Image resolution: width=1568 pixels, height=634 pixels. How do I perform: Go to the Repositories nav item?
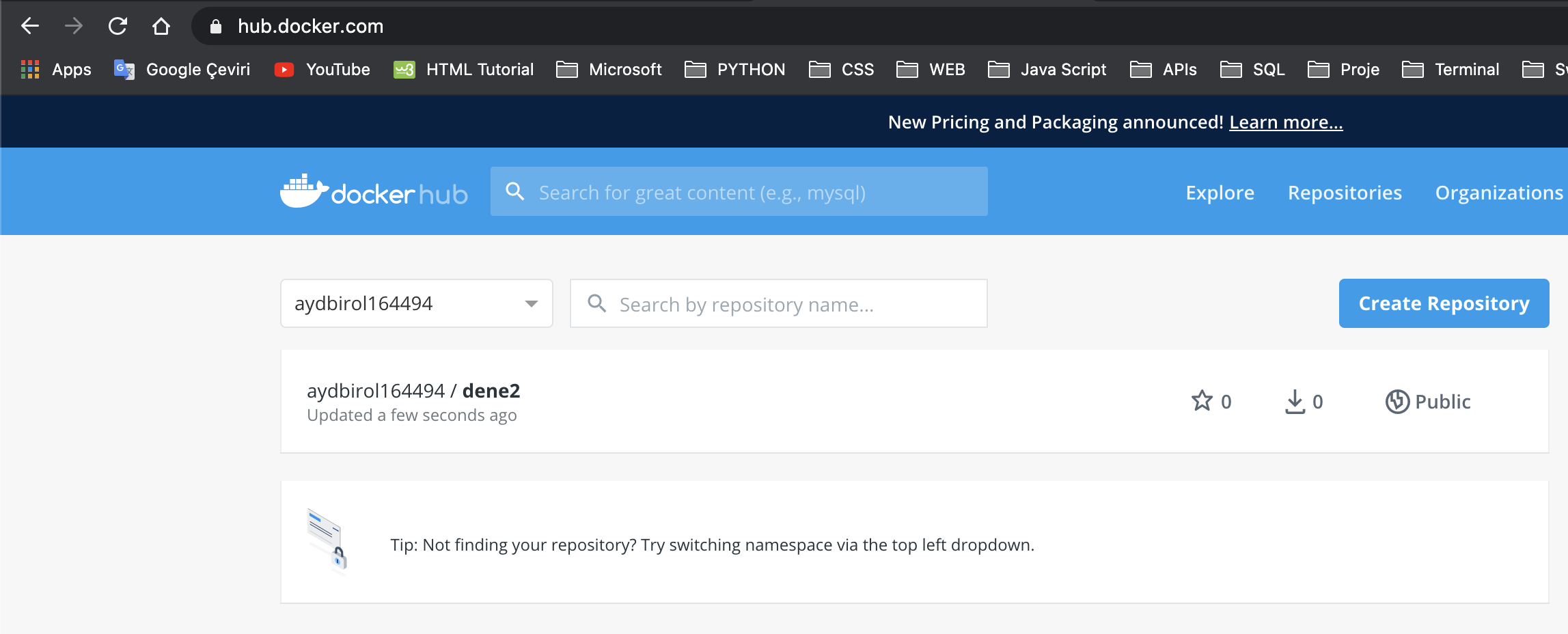point(1345,193)
